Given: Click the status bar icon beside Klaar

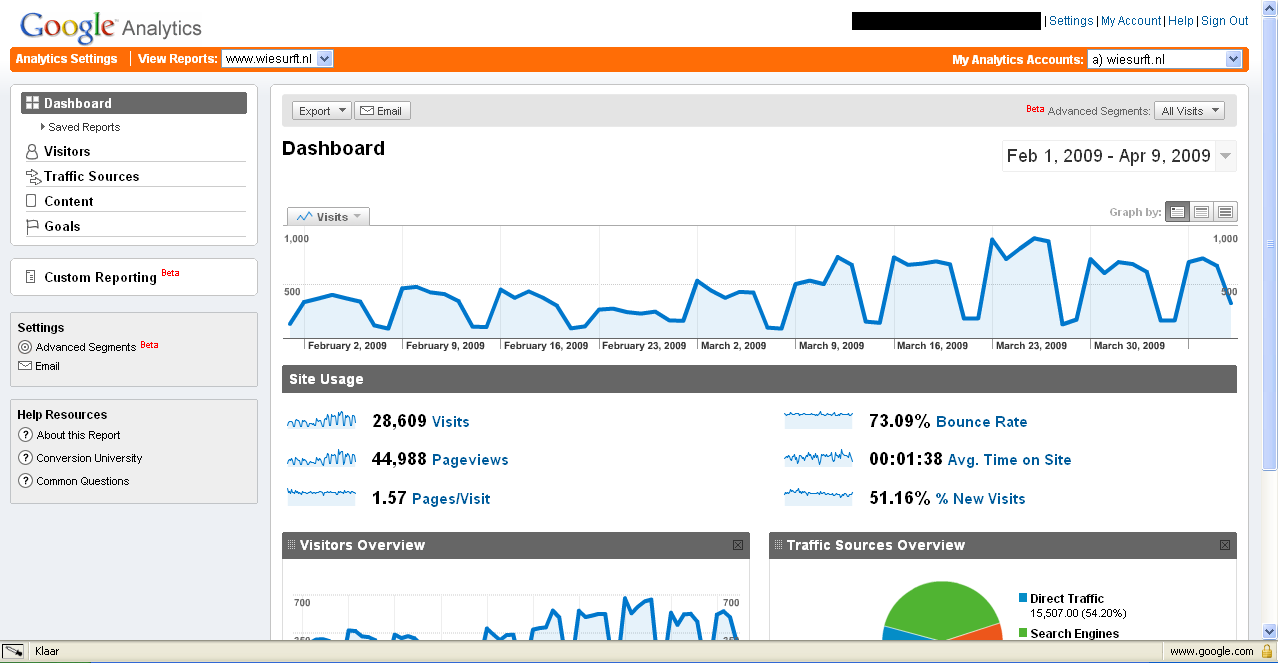Looking at the screenshot, I should point(14,651).
